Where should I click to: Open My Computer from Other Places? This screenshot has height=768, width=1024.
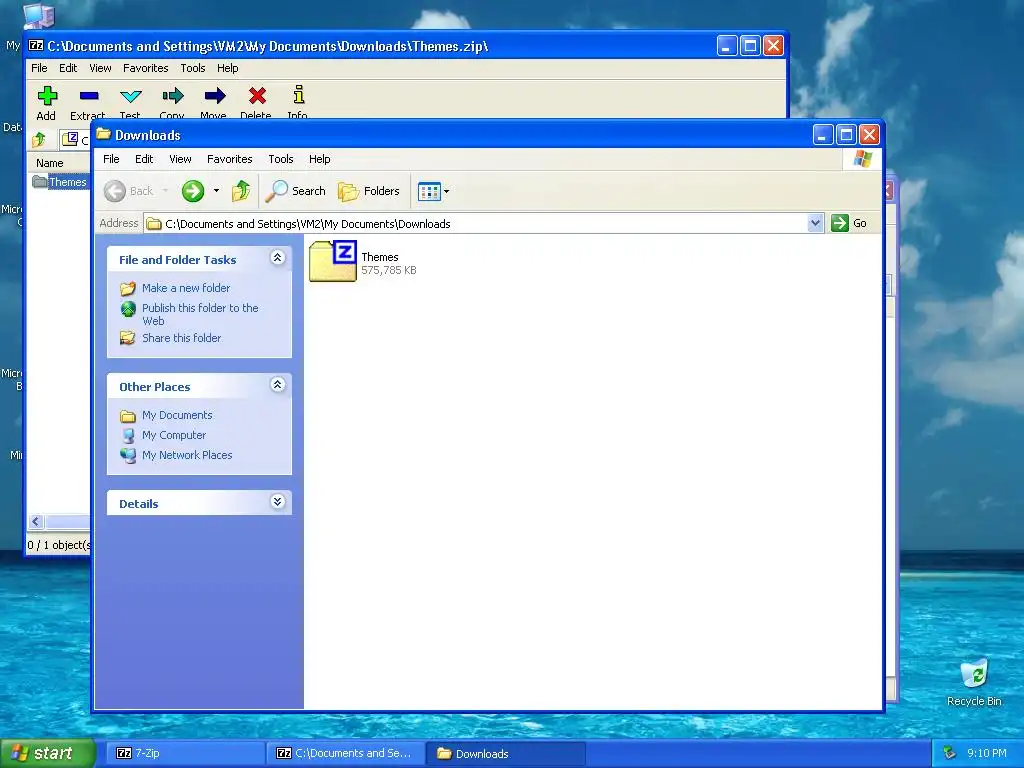174,435
